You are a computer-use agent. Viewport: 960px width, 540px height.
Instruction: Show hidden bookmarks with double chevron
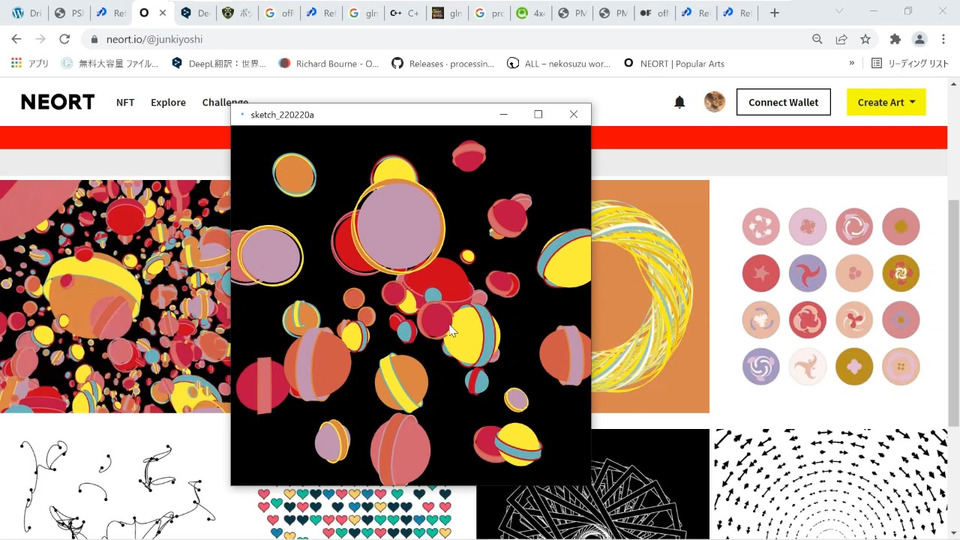(x=852, y=63)
